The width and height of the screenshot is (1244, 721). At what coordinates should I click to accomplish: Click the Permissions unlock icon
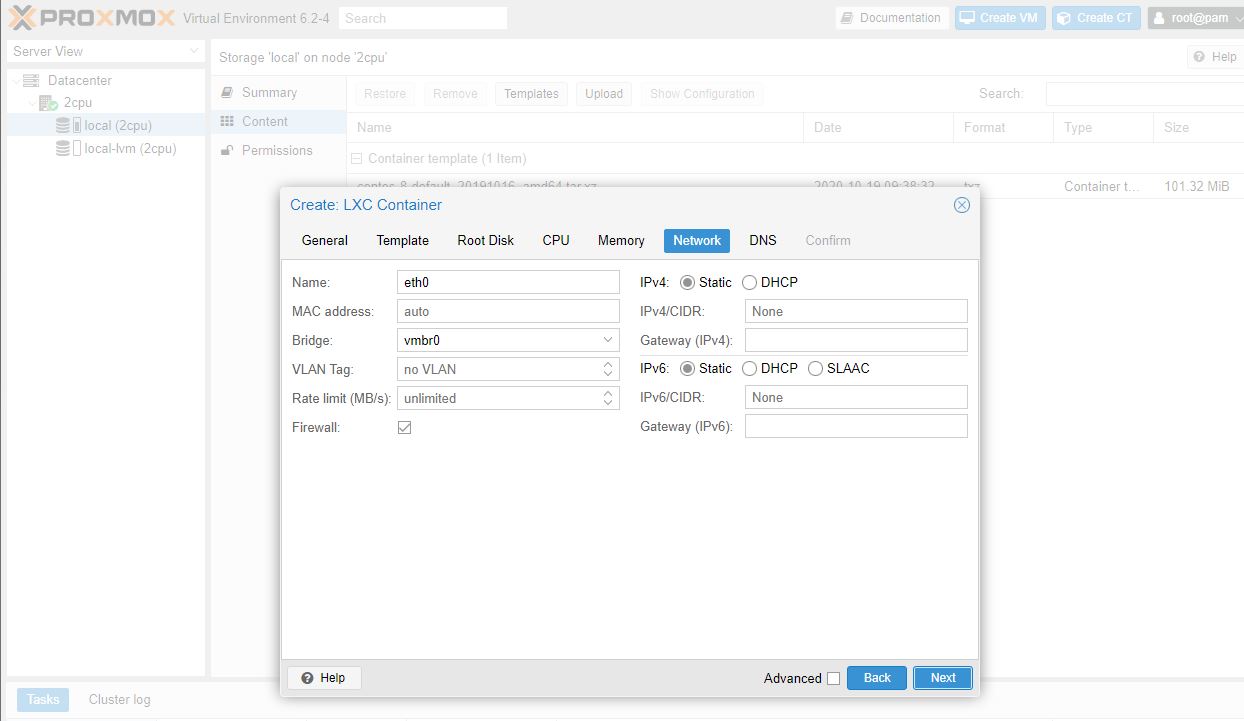click(x=227, y=151)
